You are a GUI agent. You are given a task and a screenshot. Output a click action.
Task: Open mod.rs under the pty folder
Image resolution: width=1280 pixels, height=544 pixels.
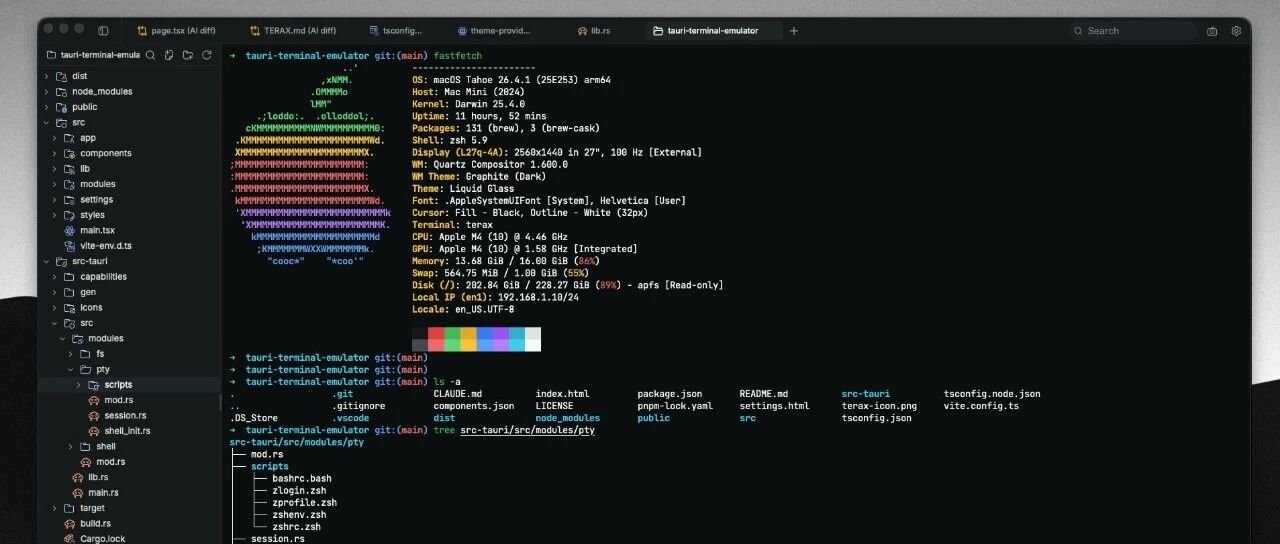[118, 400]
